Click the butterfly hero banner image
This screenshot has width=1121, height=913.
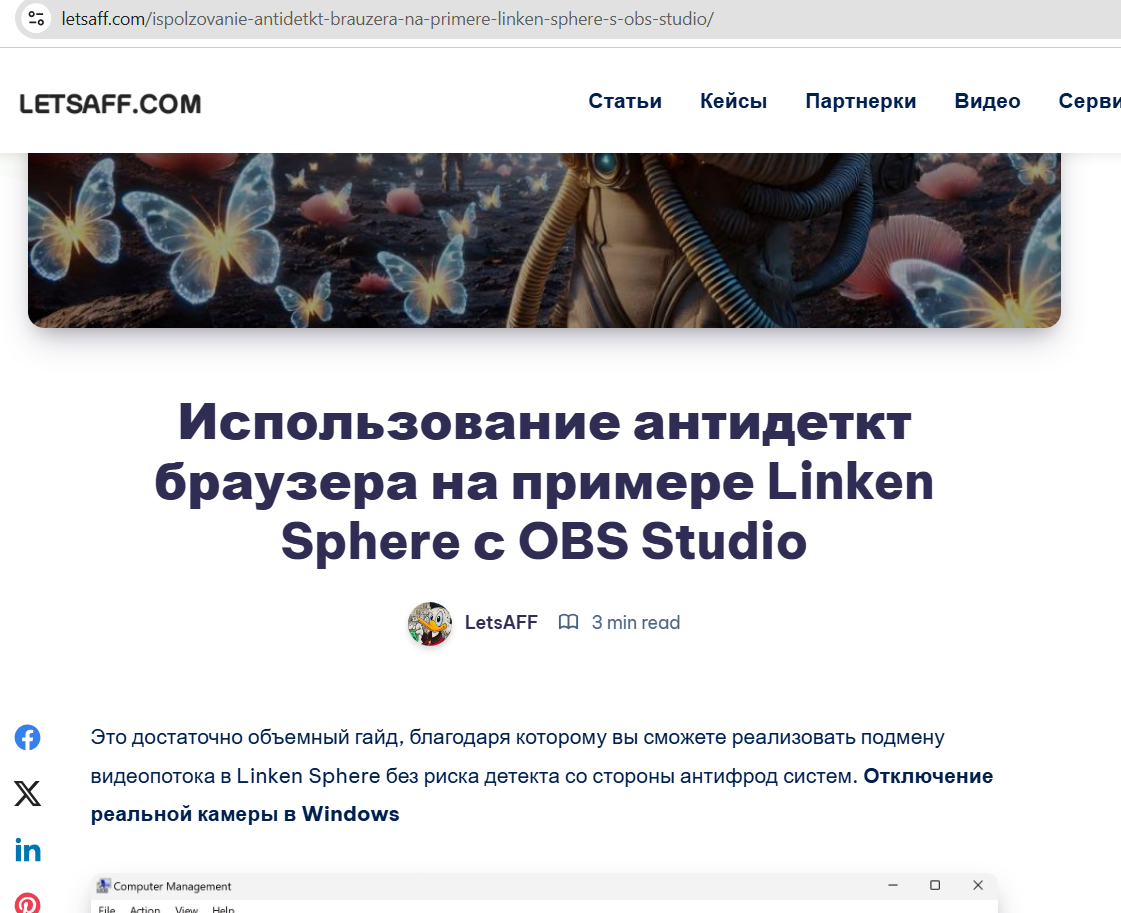[x=544, y=240]
